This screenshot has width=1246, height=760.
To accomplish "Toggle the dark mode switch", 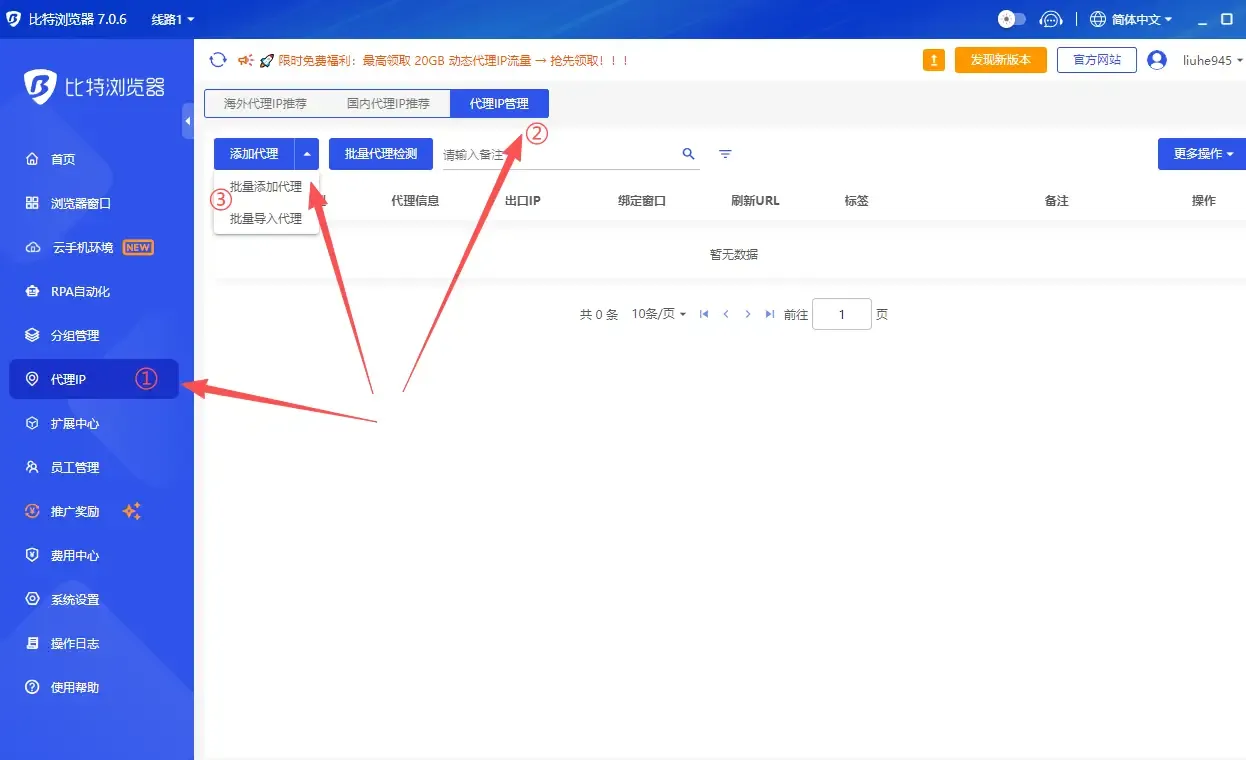I will pyautogui.click(x=1011, y=18).
